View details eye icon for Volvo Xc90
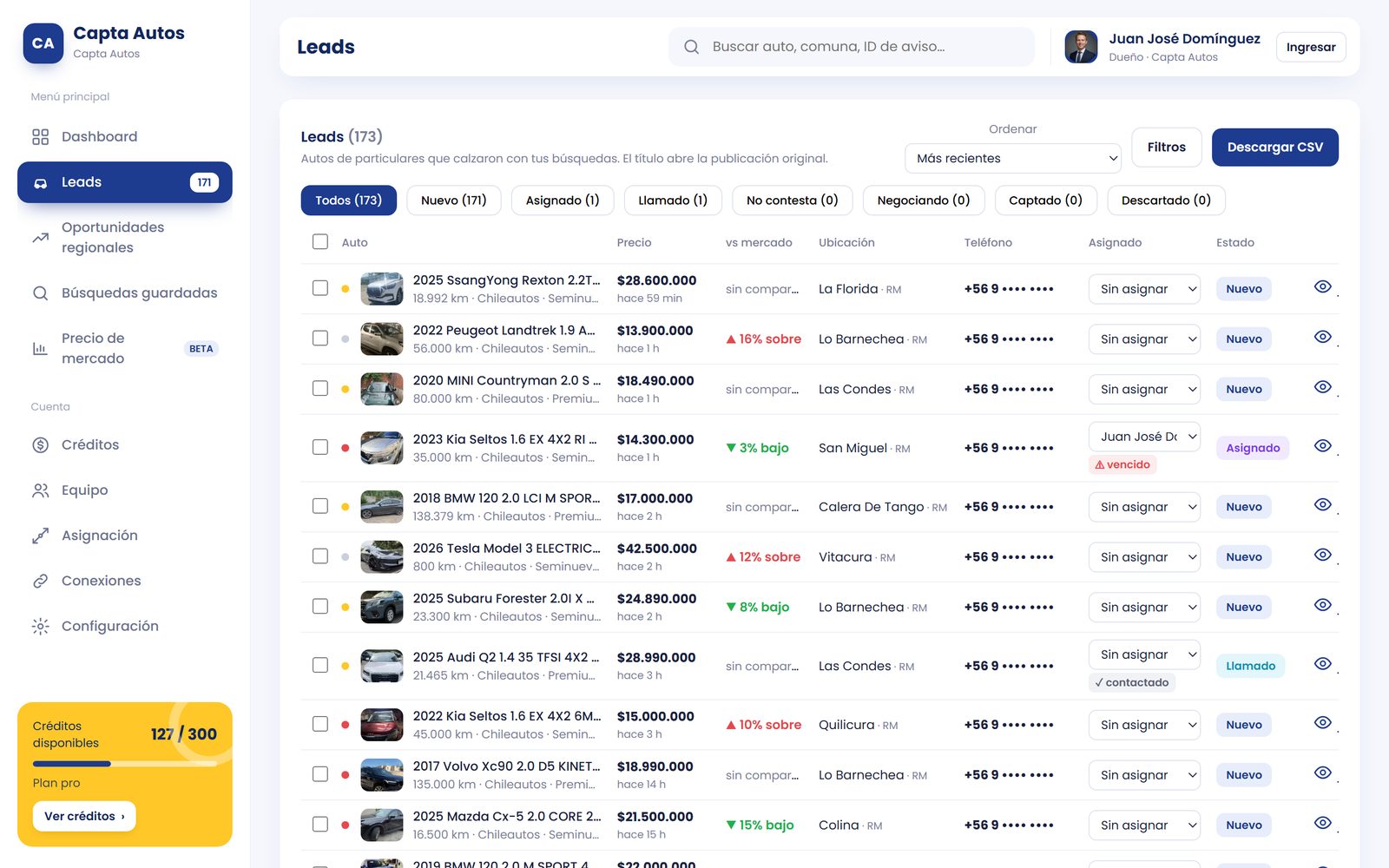Screen dimensions: 1389x868 coord(1323,773)
